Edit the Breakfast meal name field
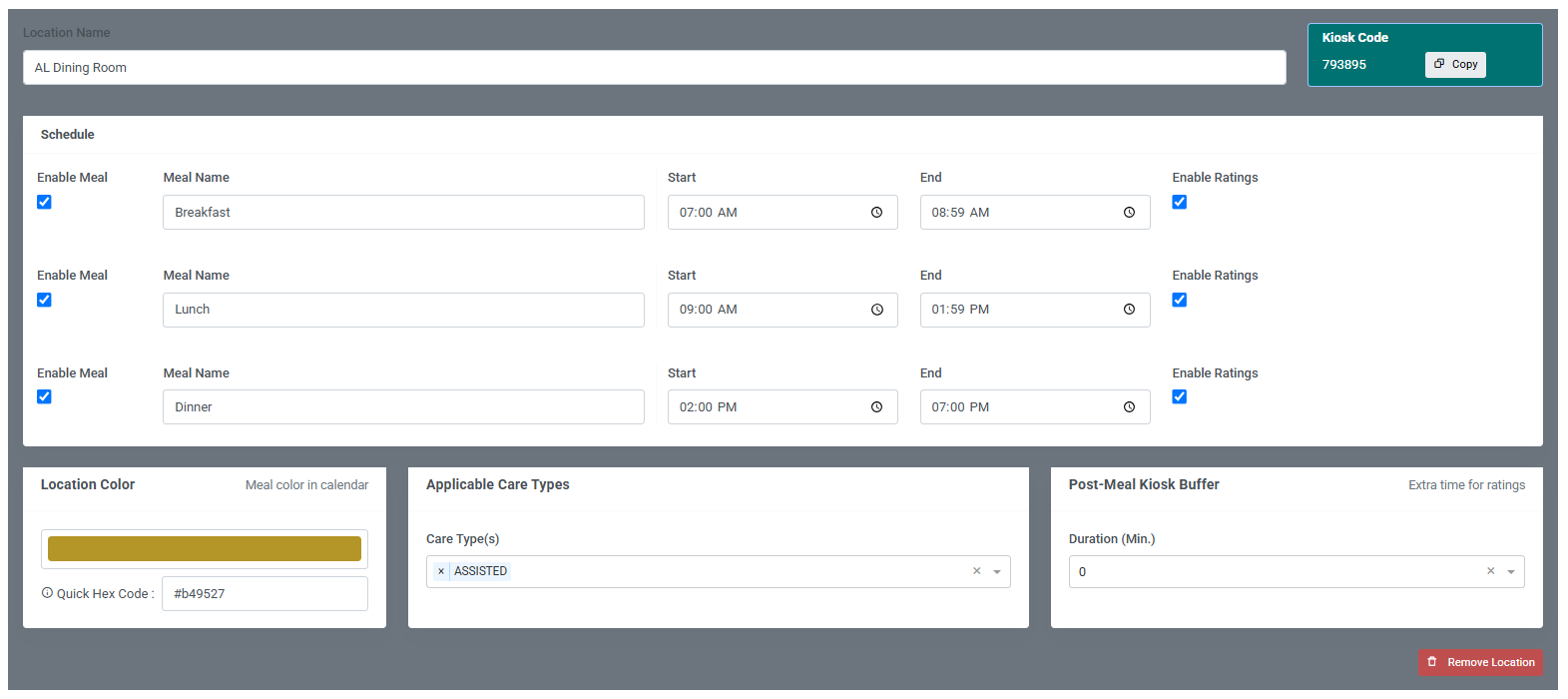 403,213
